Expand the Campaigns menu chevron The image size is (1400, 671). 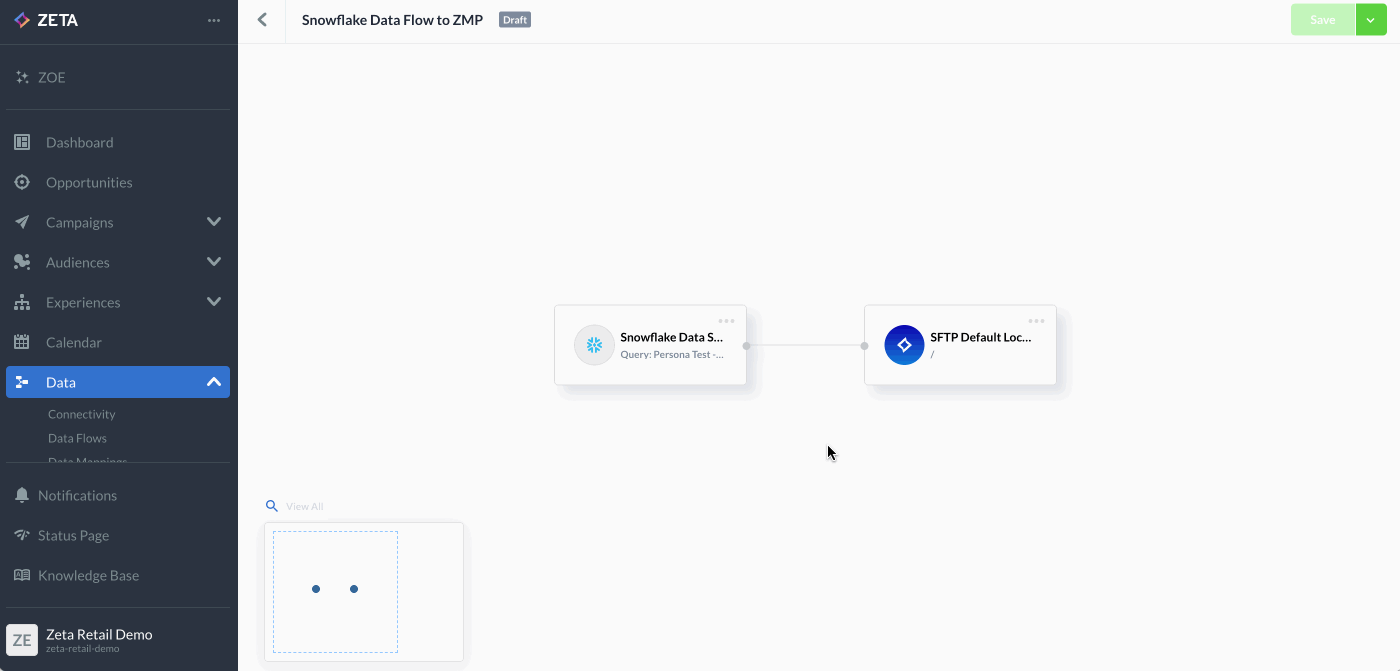tap(213, 222)
